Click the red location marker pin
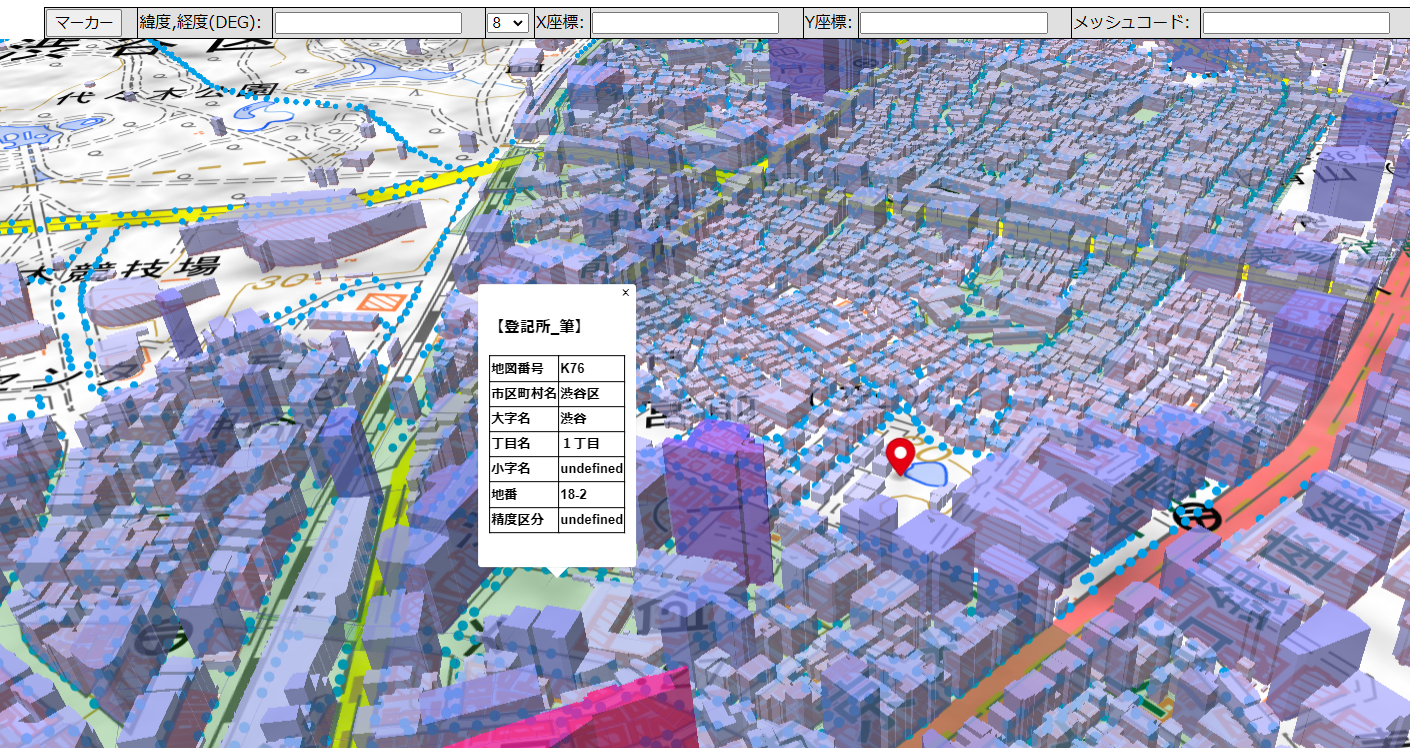Image resolution: width=1410 pixels, height=748 pixels. tap(900, 454)
